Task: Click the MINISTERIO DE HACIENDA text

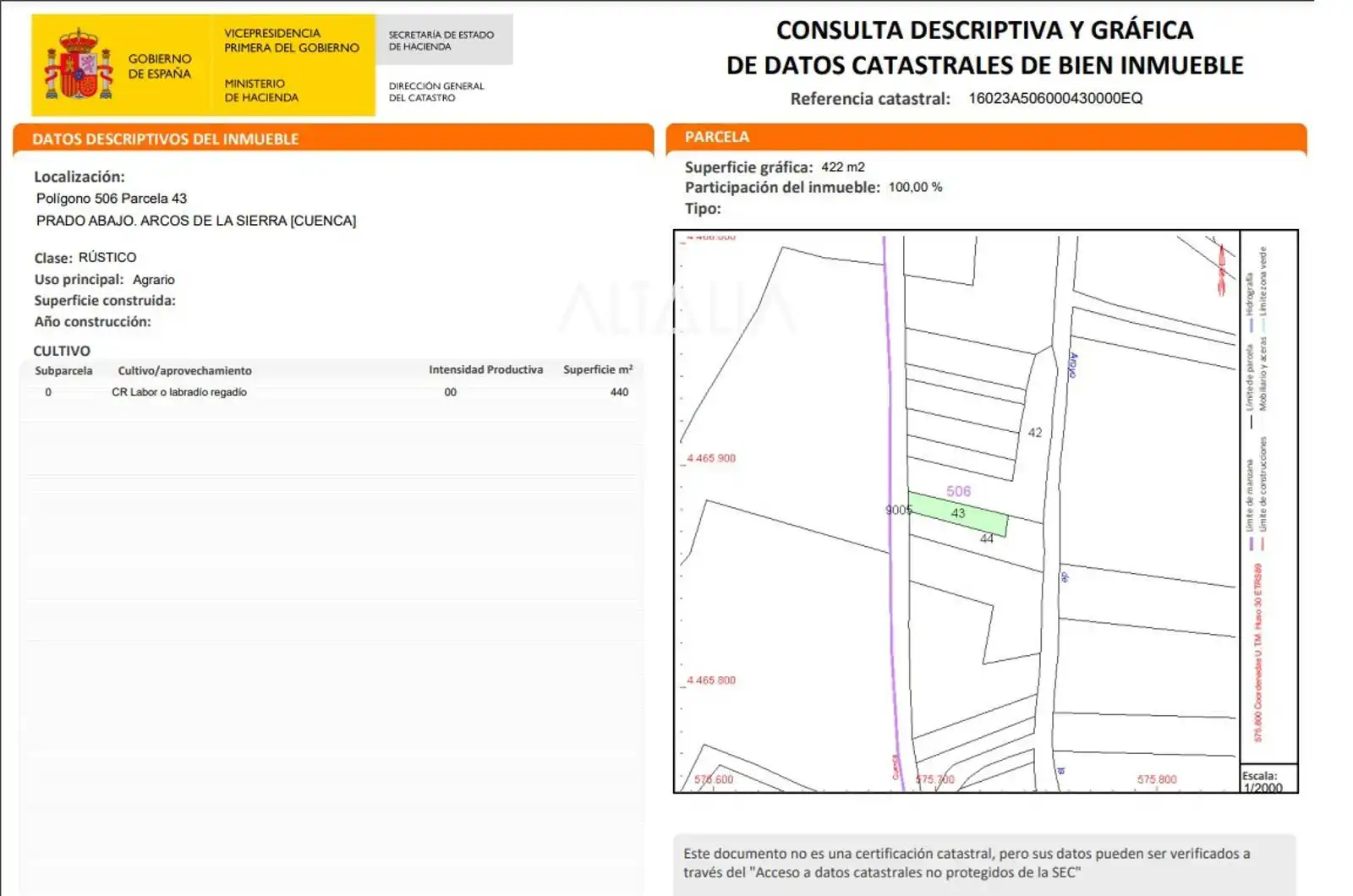Action: pos(261,90)
